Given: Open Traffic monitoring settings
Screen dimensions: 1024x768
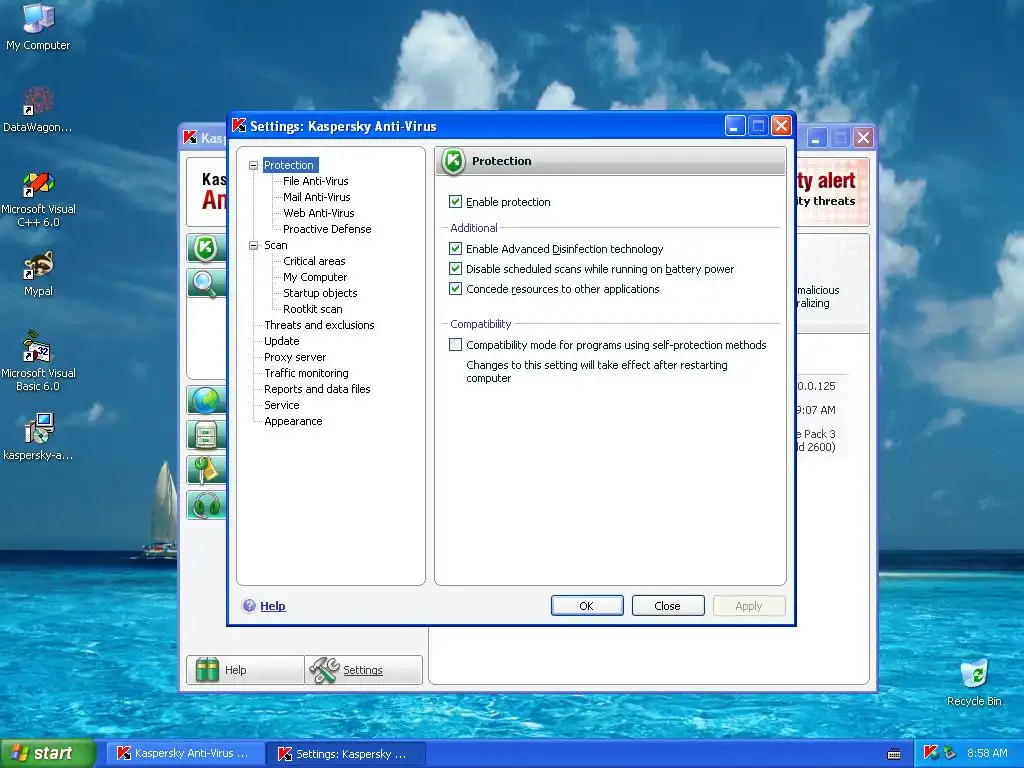Looking at the screenshot, I should 306,373.
